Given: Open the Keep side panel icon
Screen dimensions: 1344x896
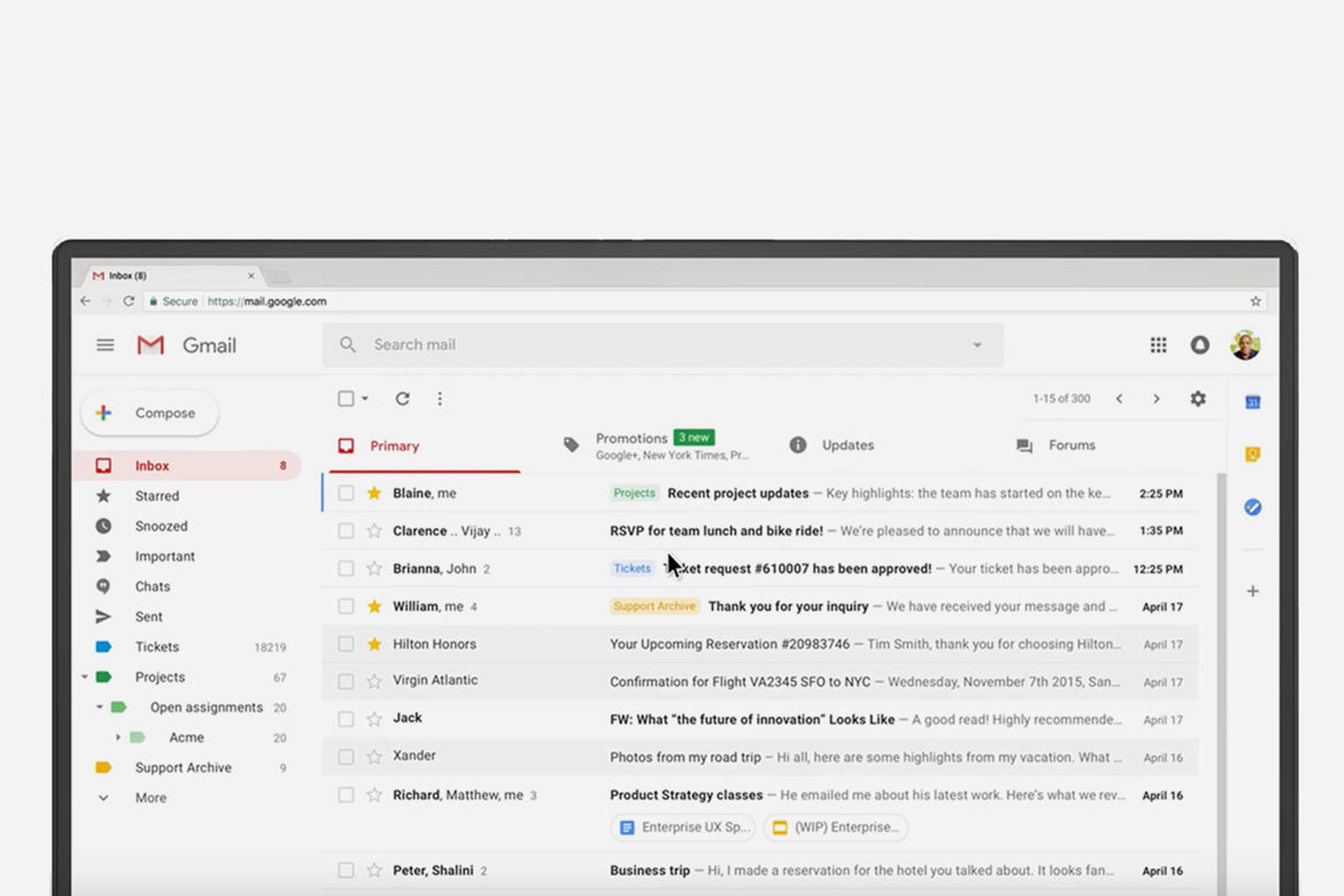Looking at the screenshot, I should 1253,454.
